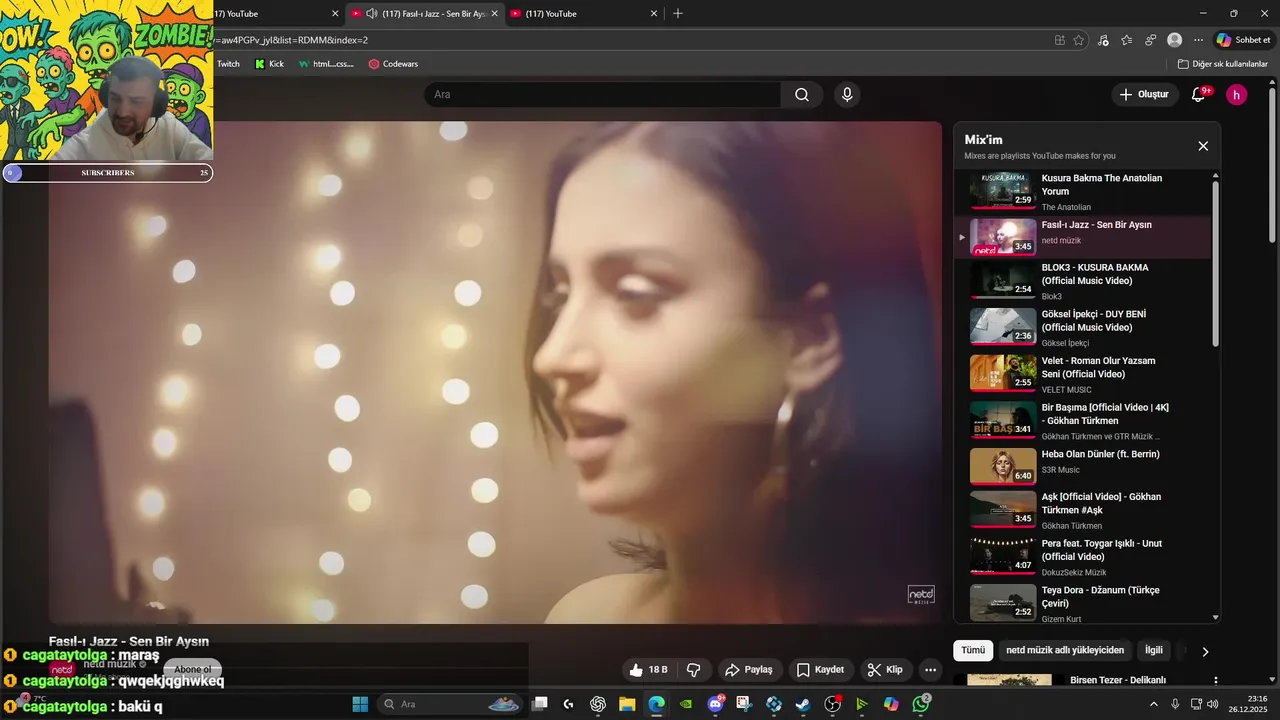
Task: Open options for Birsen Tezer - Delikanlı
Action: coord(1216,681)
